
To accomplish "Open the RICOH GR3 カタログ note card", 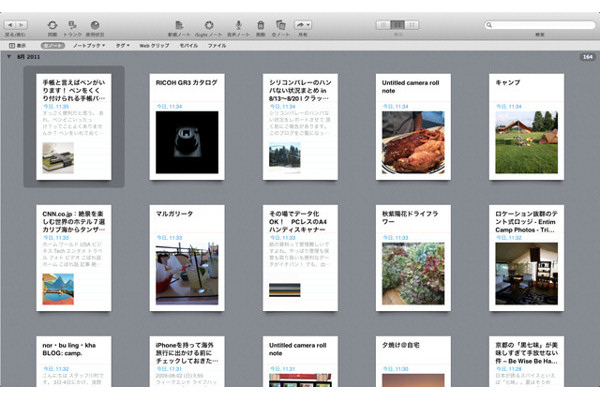I will [185, 126].
